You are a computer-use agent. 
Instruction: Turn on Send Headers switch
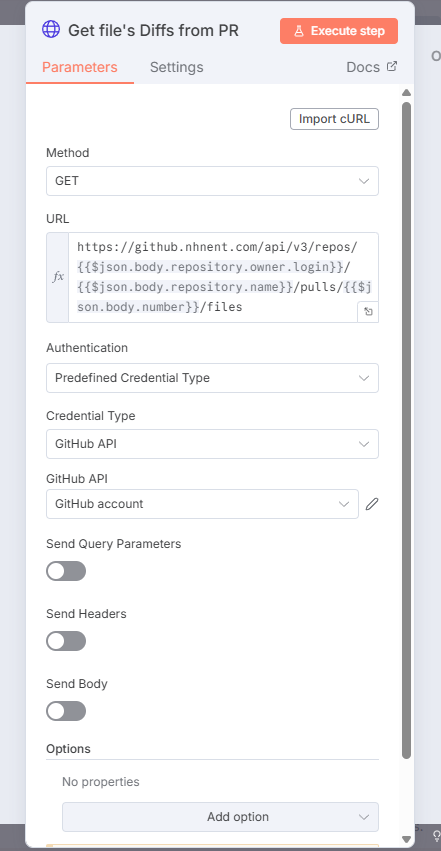pos(66,641)
